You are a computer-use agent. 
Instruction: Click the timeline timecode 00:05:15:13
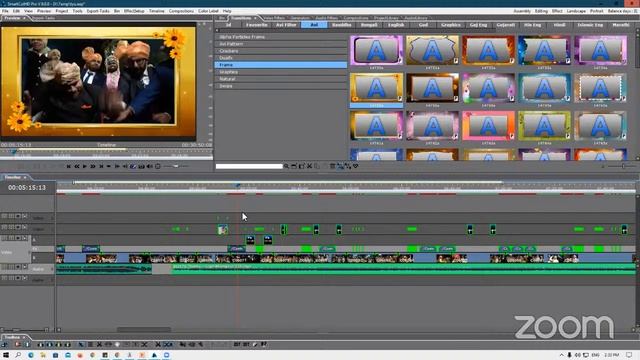pyautogui.click(x=27, y=188)
